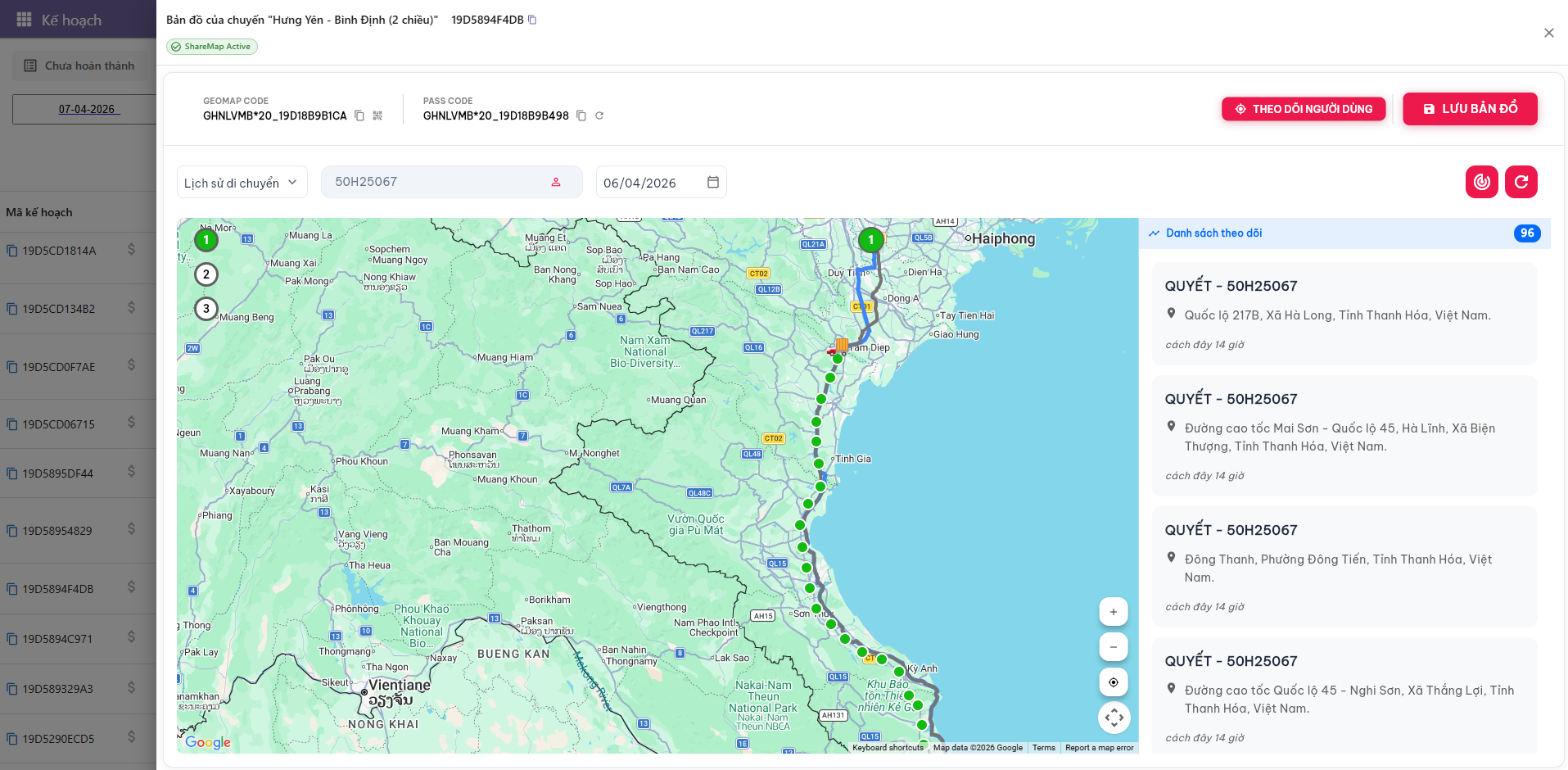Open the Lịch sử di chuyển dropdown
The image size is (1568, 770).
242,182
